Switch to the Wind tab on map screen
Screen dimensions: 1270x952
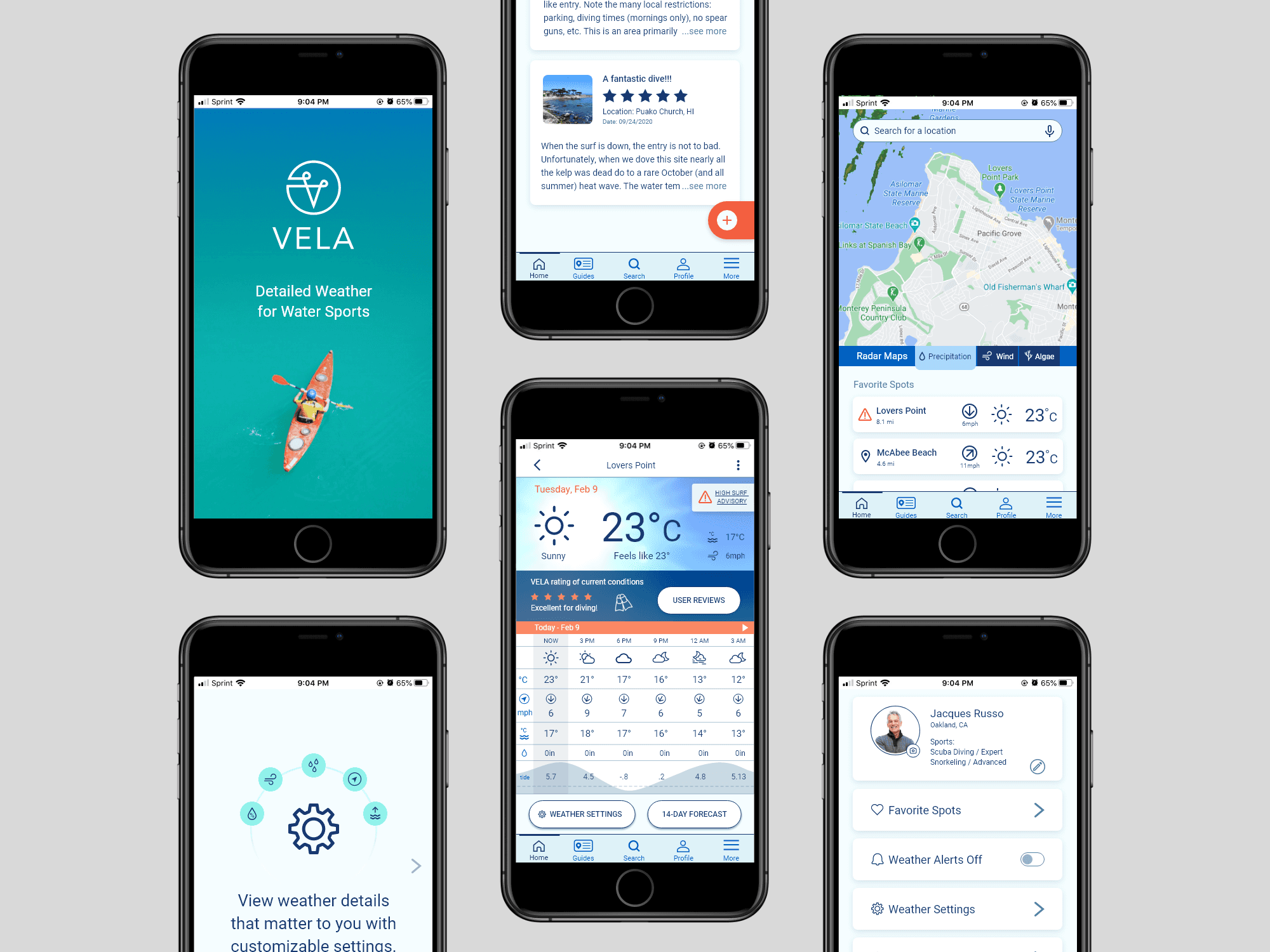(1001, 357)
